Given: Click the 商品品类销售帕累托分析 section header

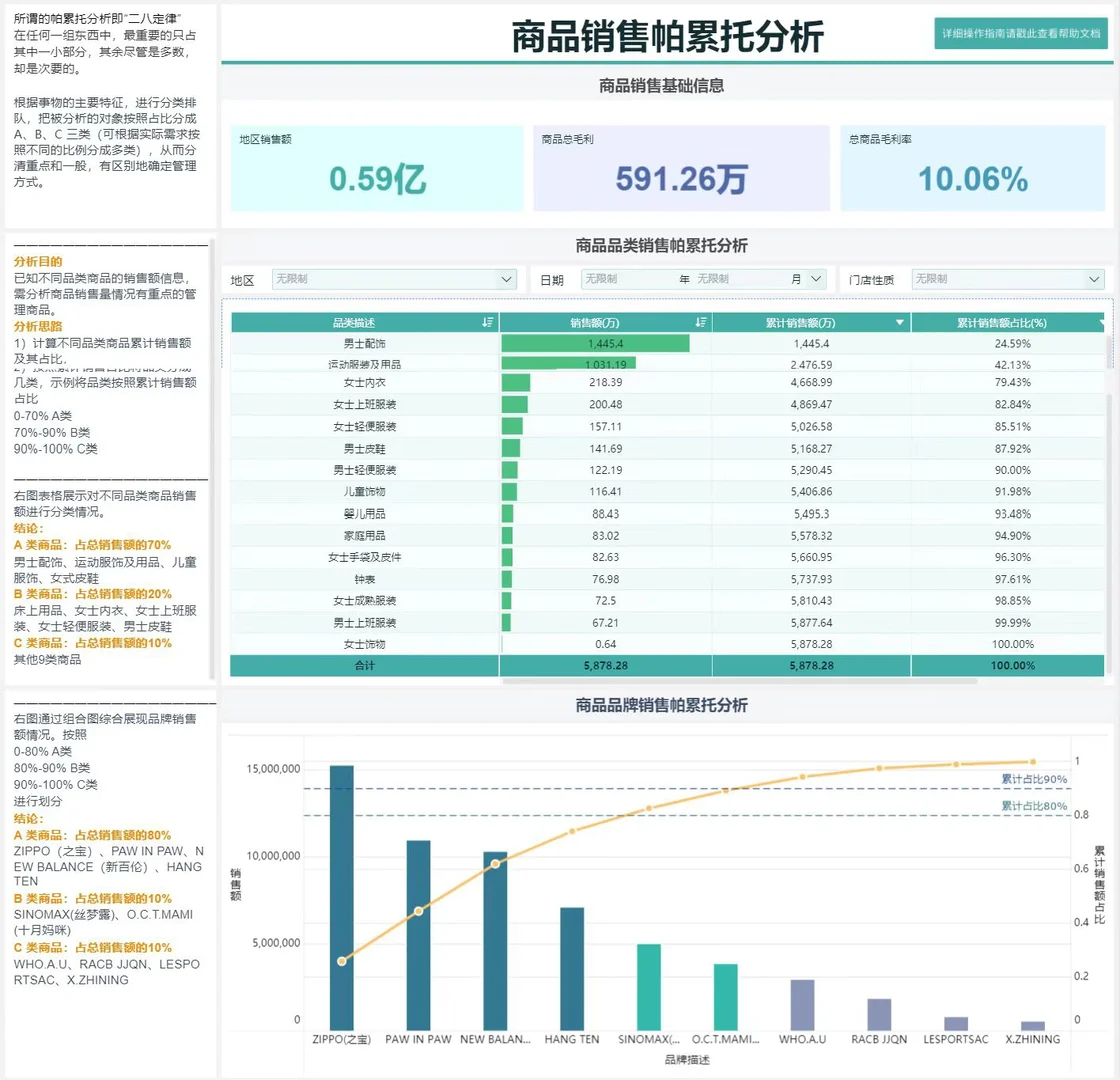Looking at the screenshot, I should pos(668,245).
